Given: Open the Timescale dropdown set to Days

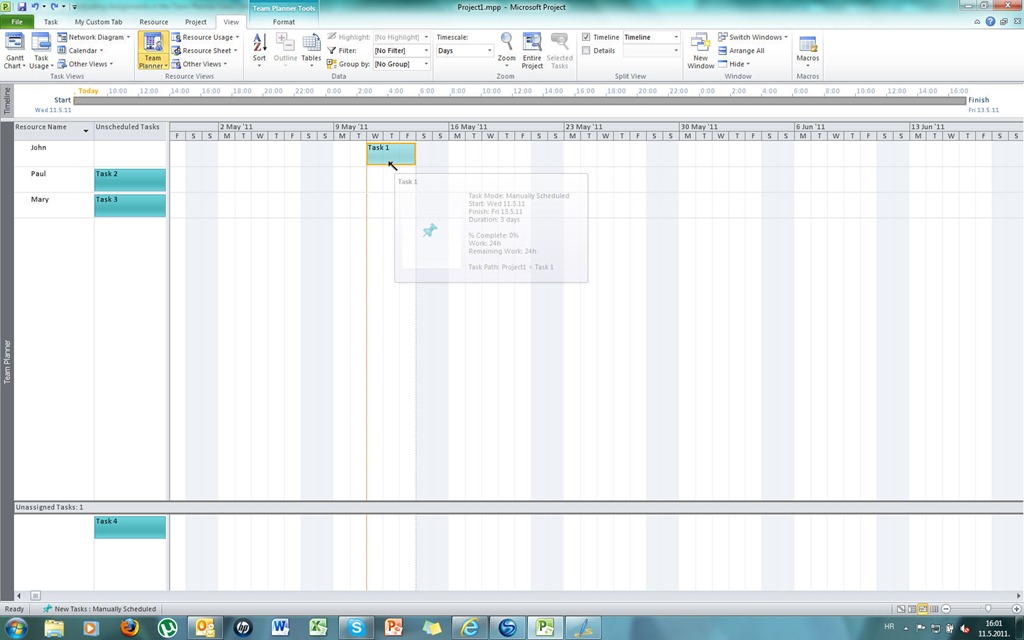Looking at the screenshot, I should (489, 50).
